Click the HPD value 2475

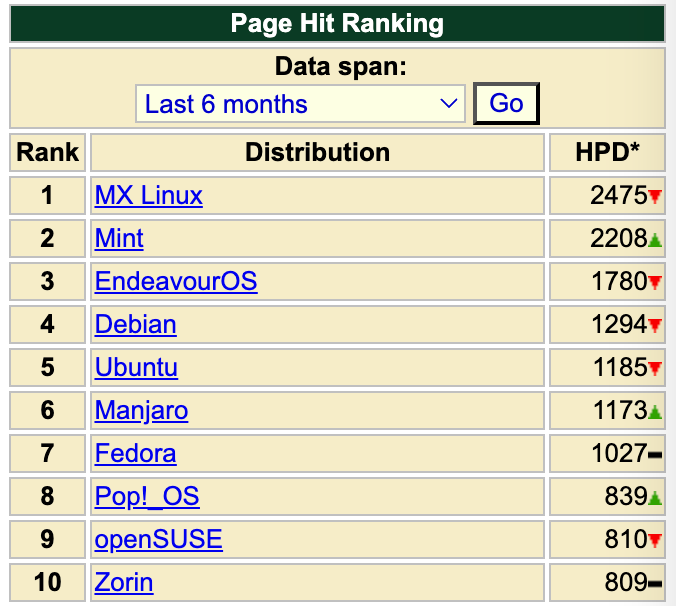619,195
